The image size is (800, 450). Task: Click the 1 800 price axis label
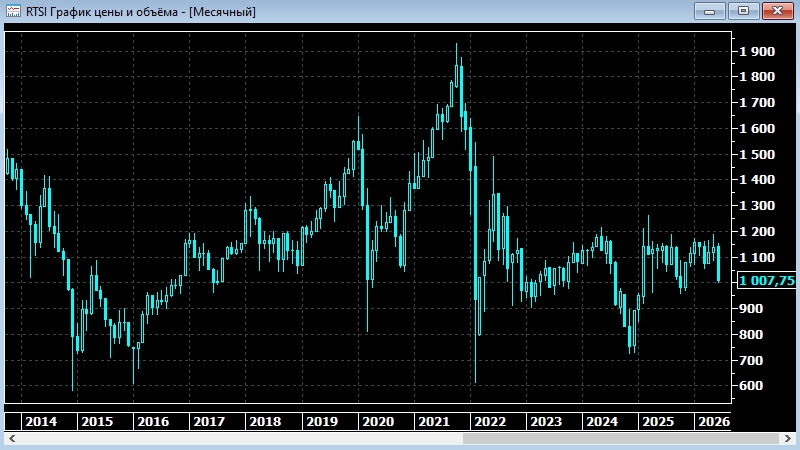coord(757,77)
